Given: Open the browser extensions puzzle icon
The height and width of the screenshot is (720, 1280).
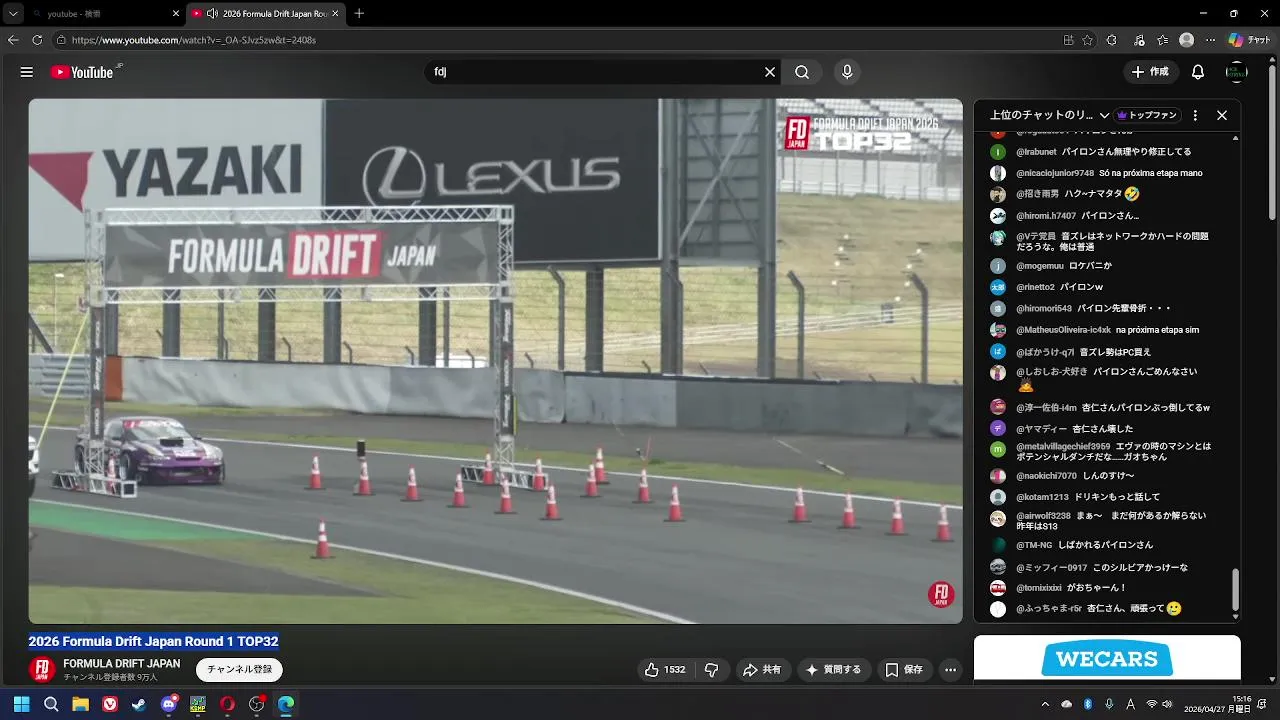Looking at the screenshot, I should pyautogui.click(x=1112, y=40).
